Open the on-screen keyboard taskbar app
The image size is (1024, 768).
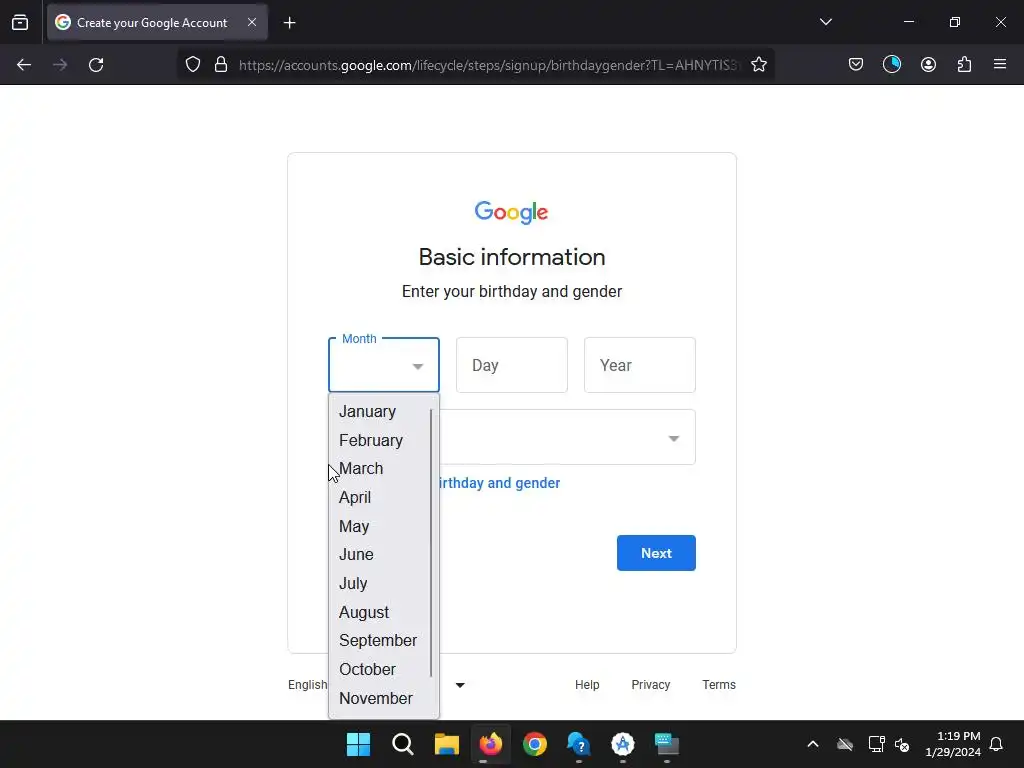tap(667, 744)
